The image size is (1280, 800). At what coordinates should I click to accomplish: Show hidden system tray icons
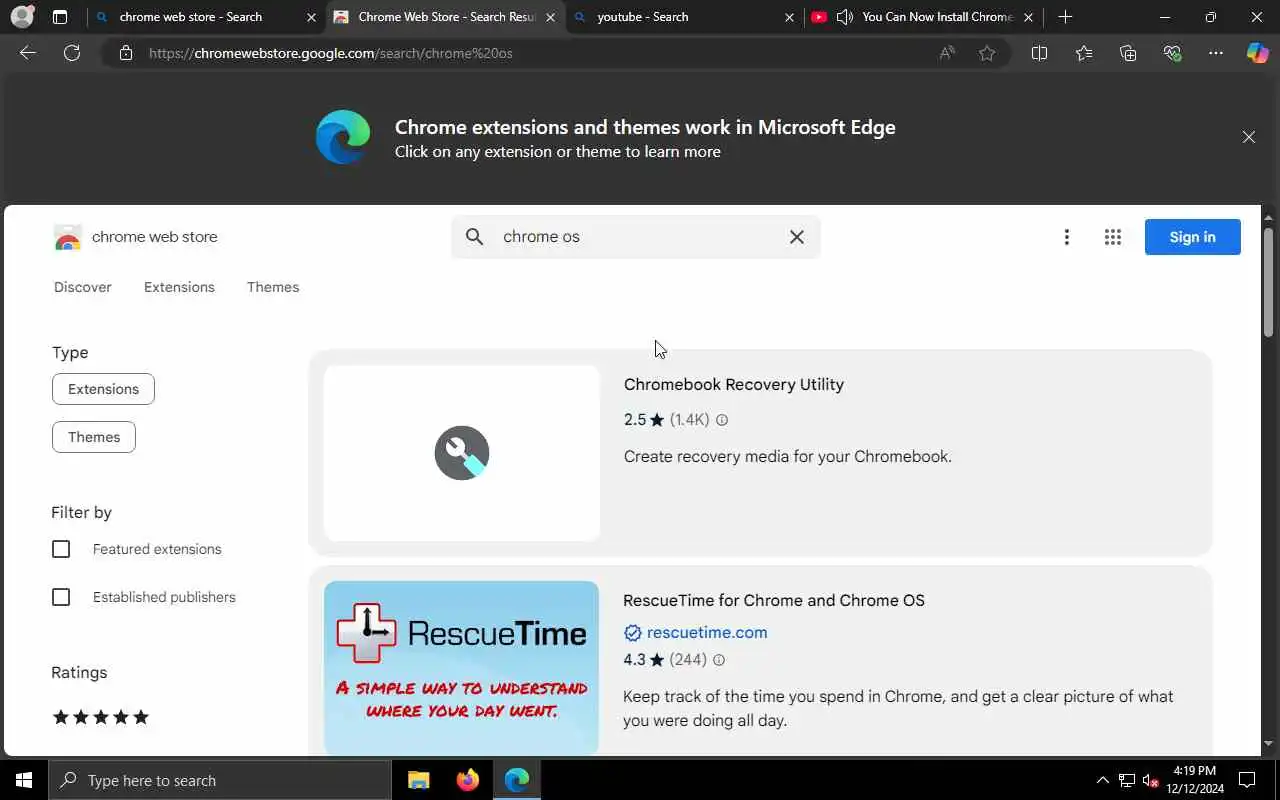[1103, 780]
